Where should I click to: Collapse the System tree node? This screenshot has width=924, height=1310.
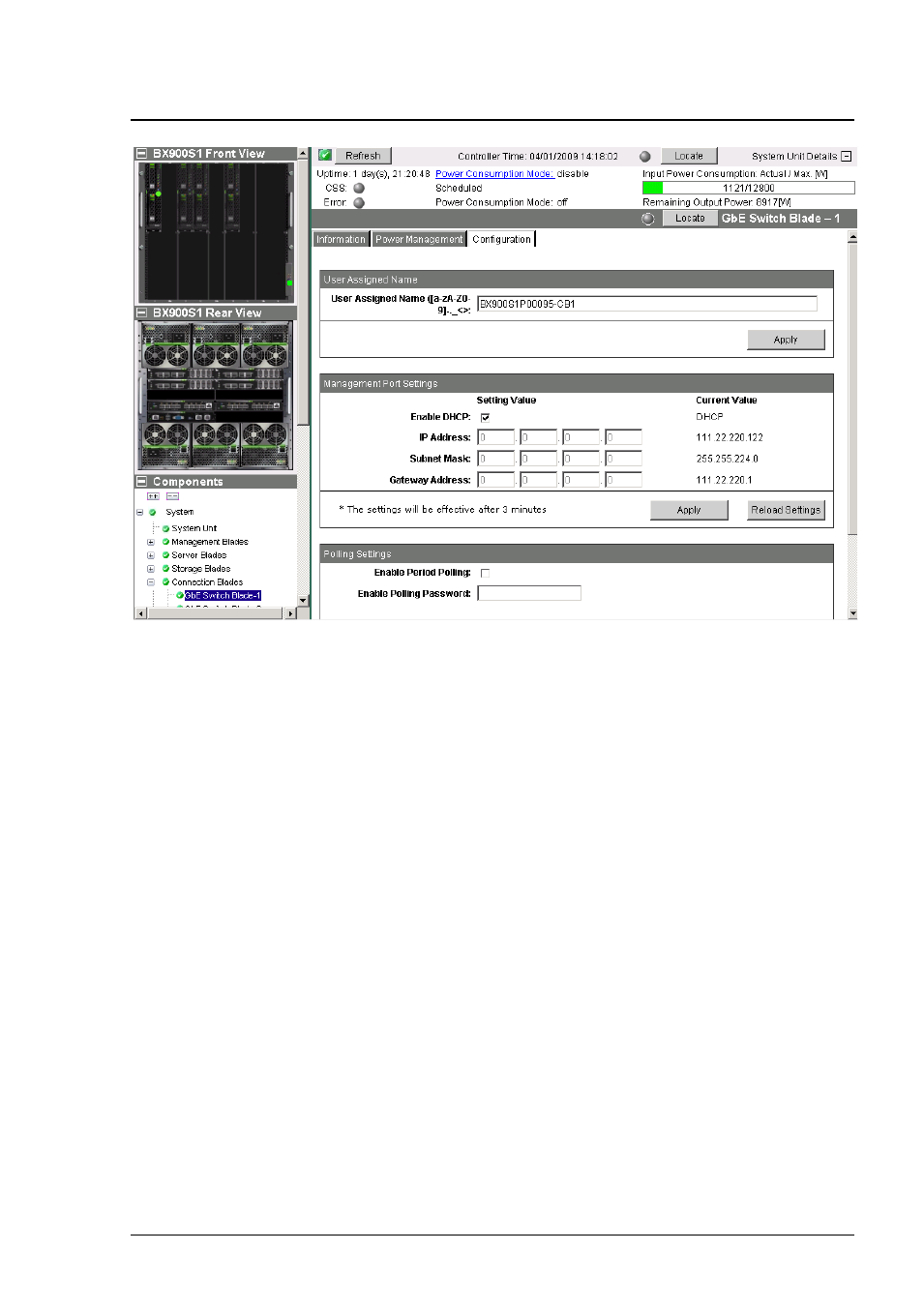pyautogui.click(x=139, y=512)
